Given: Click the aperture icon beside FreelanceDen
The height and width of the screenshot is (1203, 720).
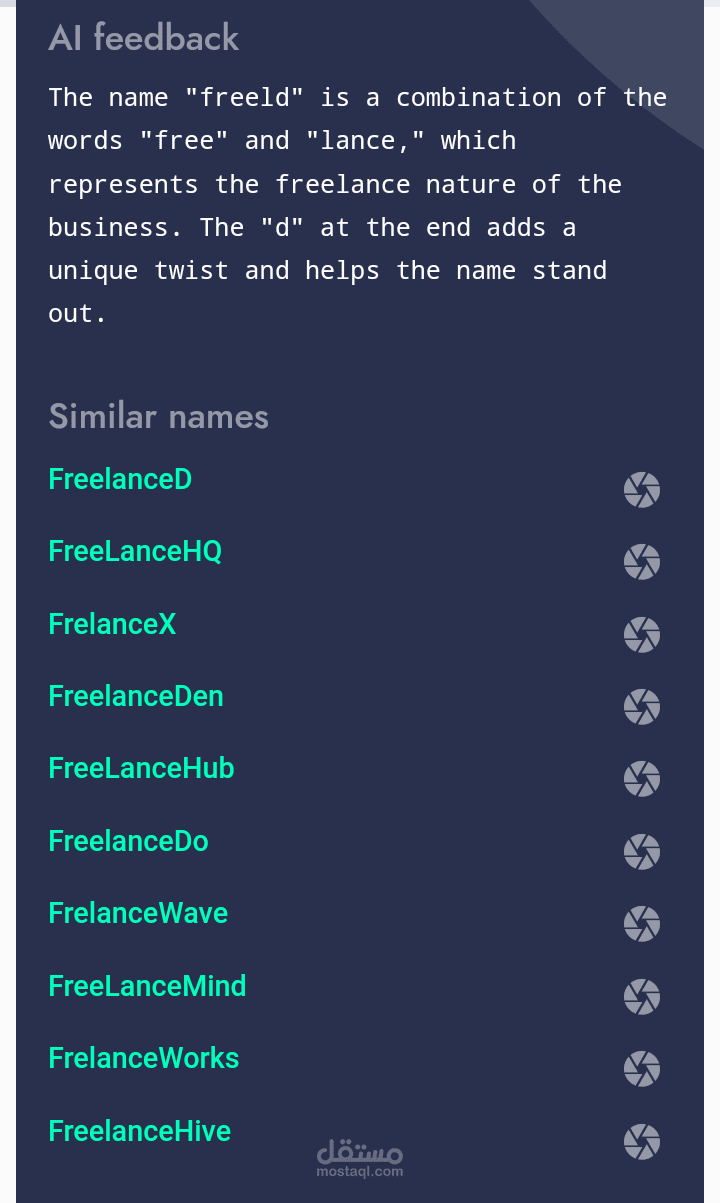Looking at the screenshot, I should [642, 707].
